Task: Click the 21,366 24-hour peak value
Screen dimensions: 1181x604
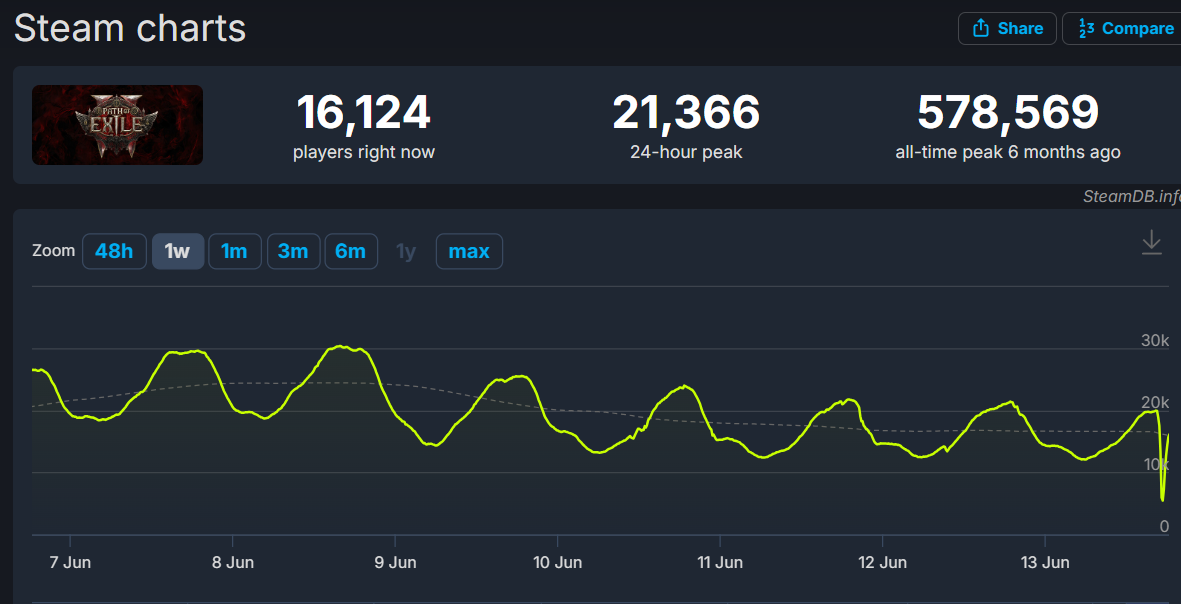Action: 686,112
